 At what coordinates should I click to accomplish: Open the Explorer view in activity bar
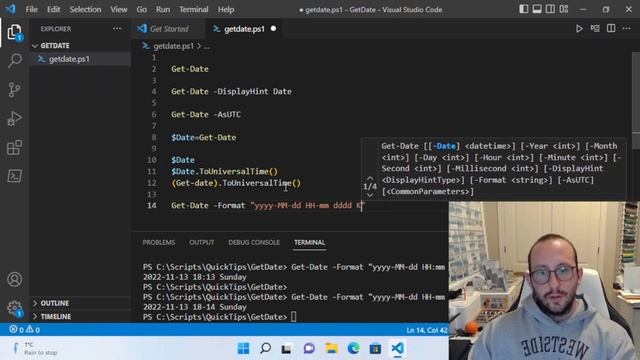pyautogui.click(x=14, y=32)
